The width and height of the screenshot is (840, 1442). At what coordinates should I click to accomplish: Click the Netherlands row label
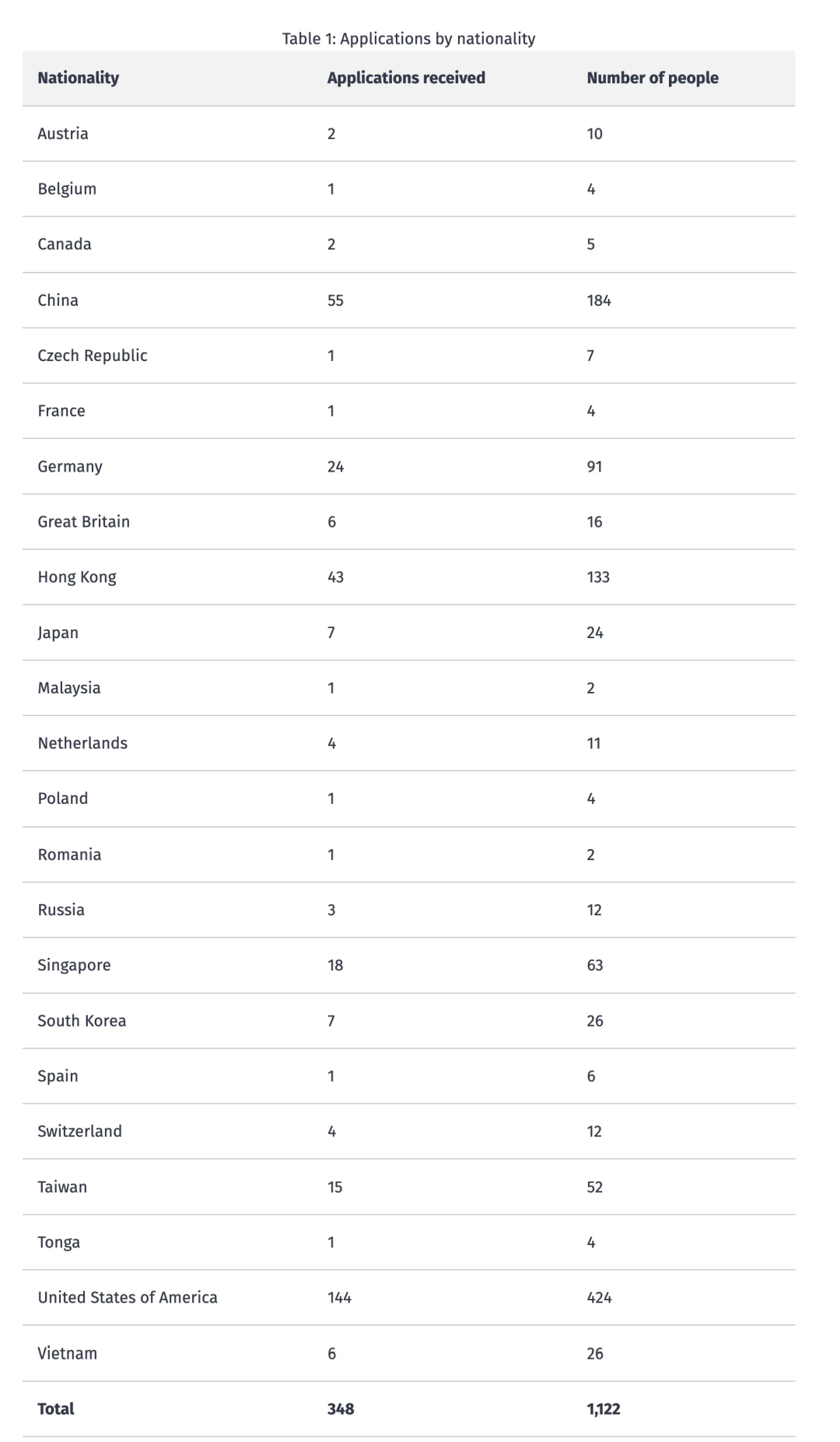pyautogui.click(x=82, y=743)
